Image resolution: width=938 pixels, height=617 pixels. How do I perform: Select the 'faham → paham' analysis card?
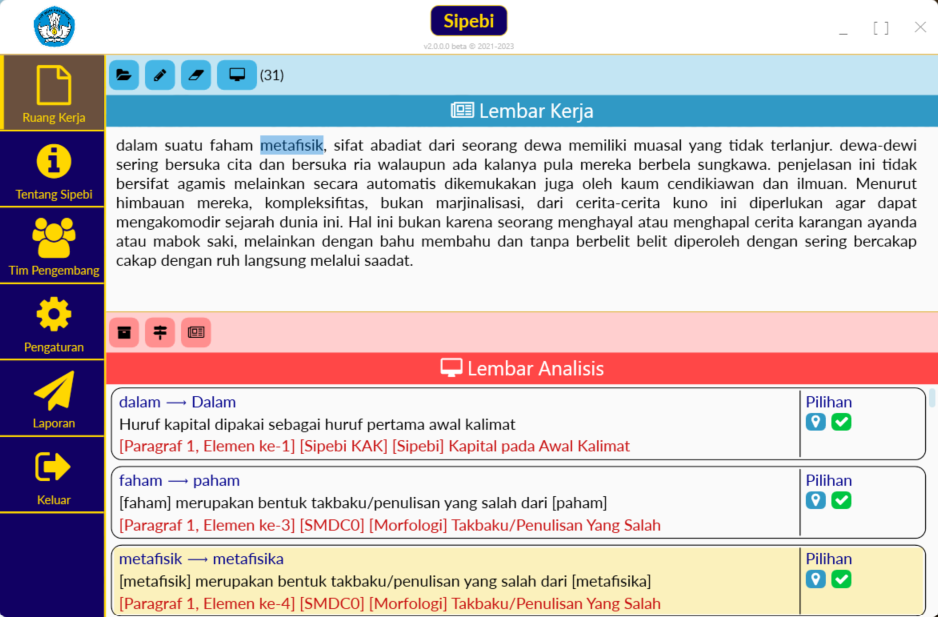click(x=518, y=503)
